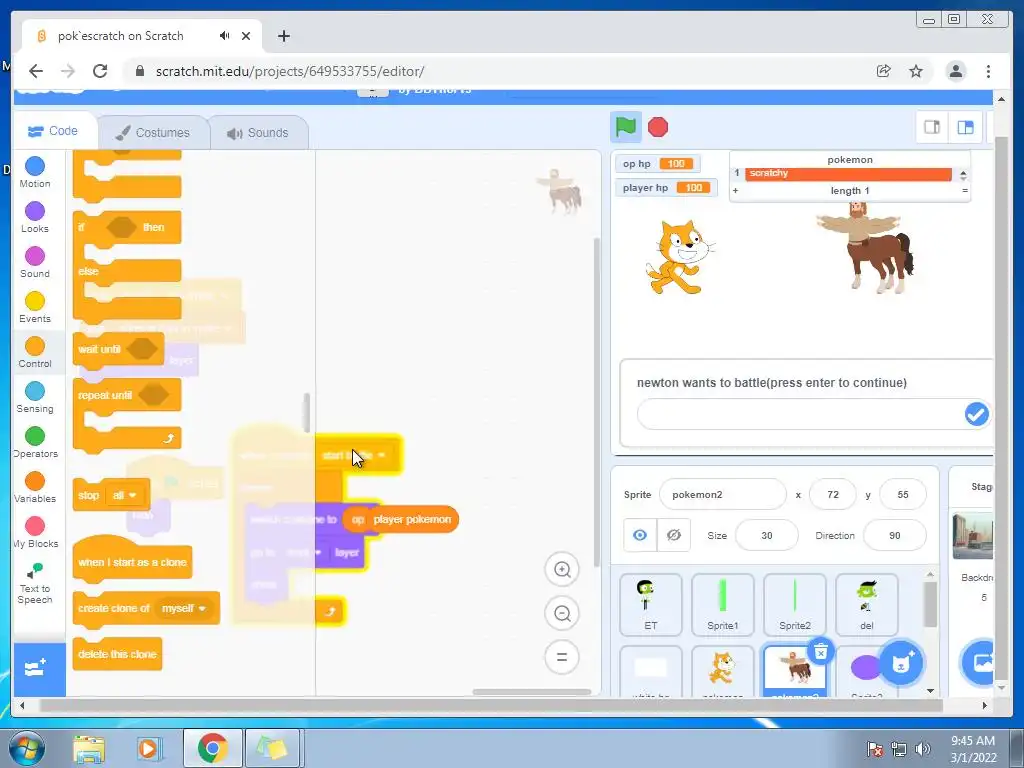Edit the sprite y position field
Image resolution: width=1024 pixels, height=768 pixels.
pyautogui.click(x=903, y=494)
